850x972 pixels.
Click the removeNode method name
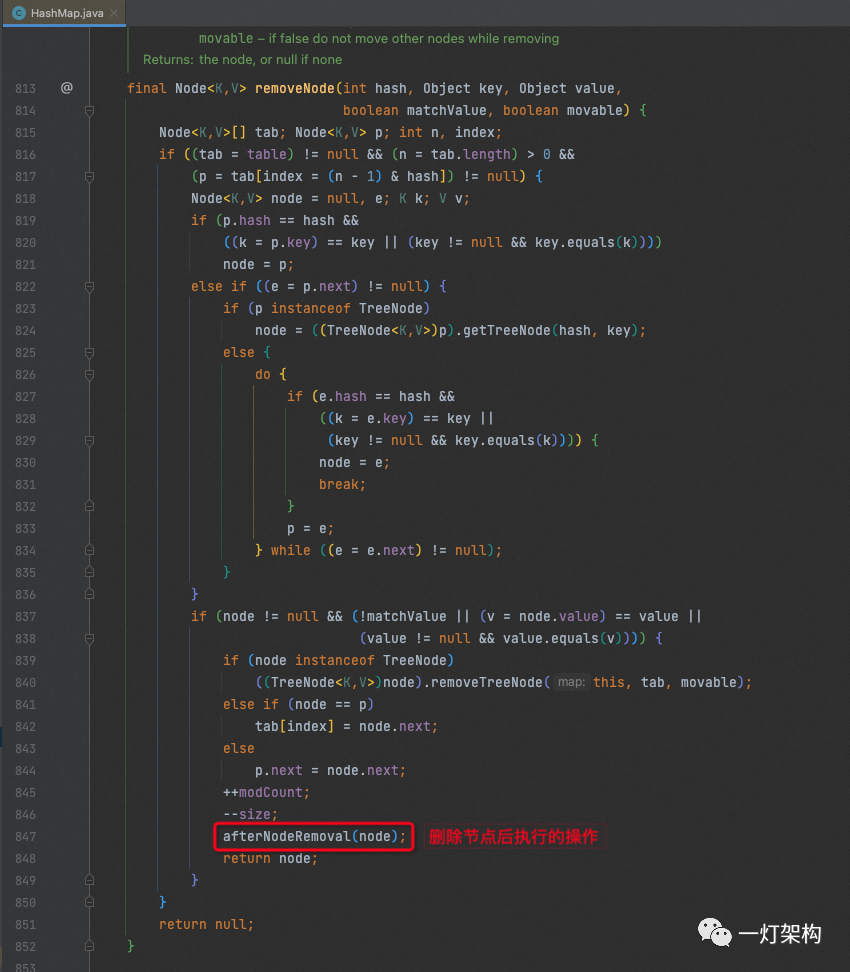294,89
